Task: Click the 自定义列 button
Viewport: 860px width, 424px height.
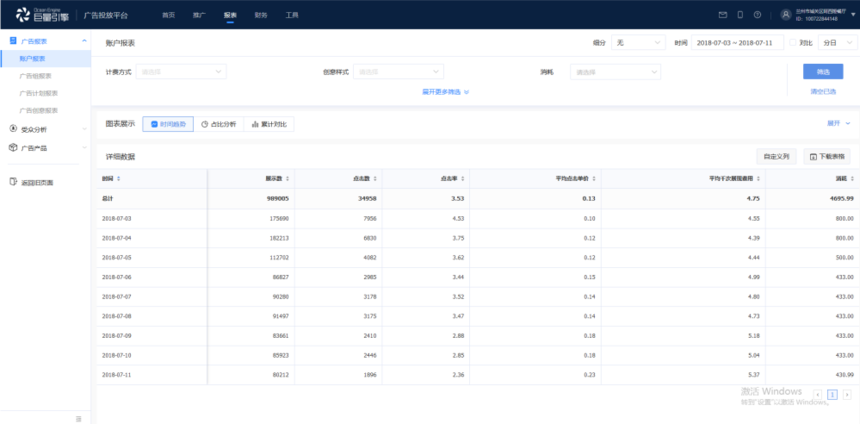Action: point(776,157)
